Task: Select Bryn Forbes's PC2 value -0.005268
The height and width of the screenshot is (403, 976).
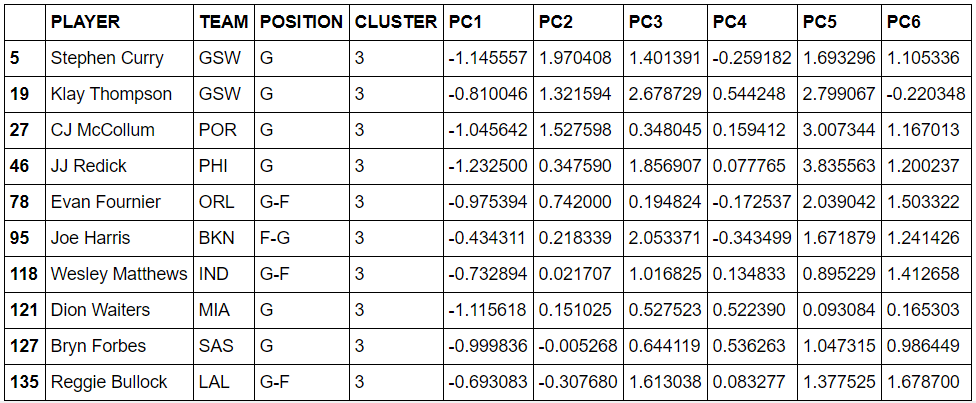Action: 578,347
